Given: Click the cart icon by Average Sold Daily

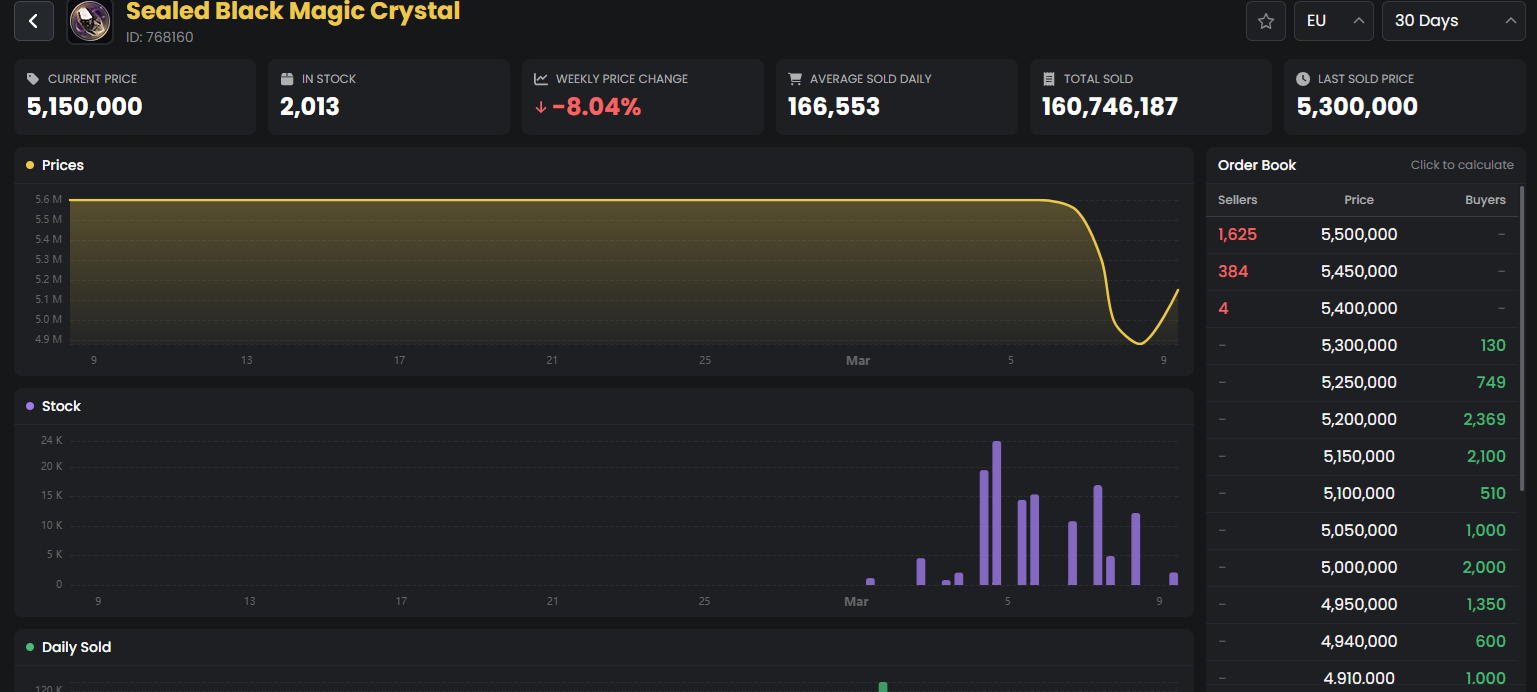Looking at the screenshot, I should coord(795,79).
